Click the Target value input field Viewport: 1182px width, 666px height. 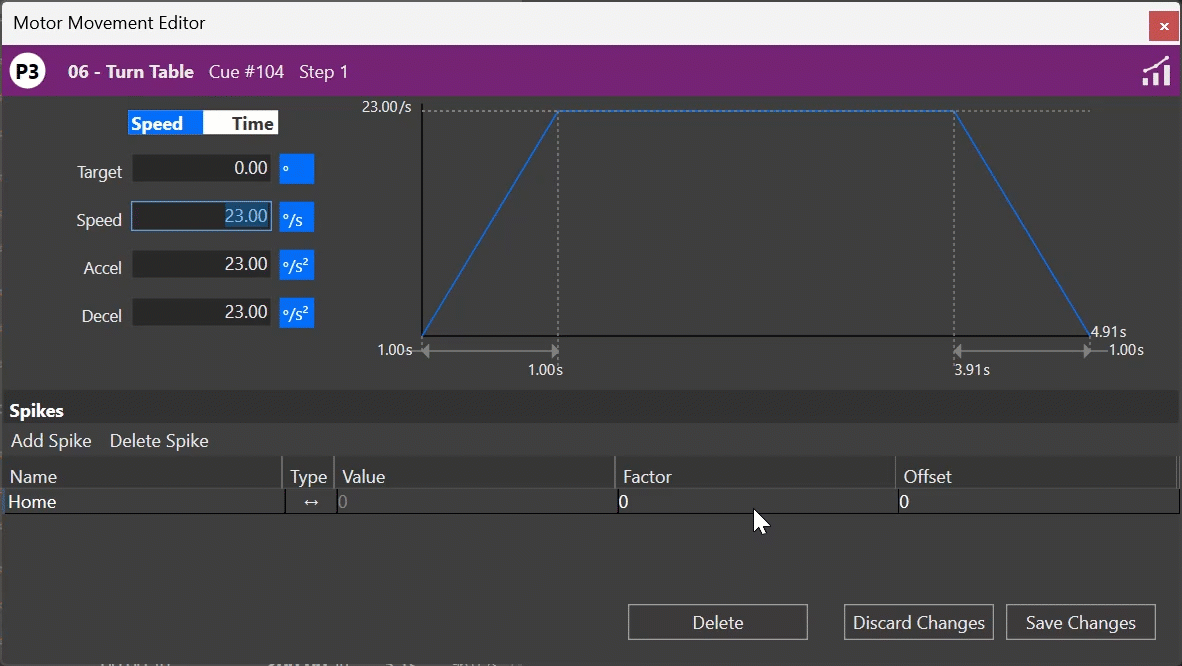coord(200,169)
